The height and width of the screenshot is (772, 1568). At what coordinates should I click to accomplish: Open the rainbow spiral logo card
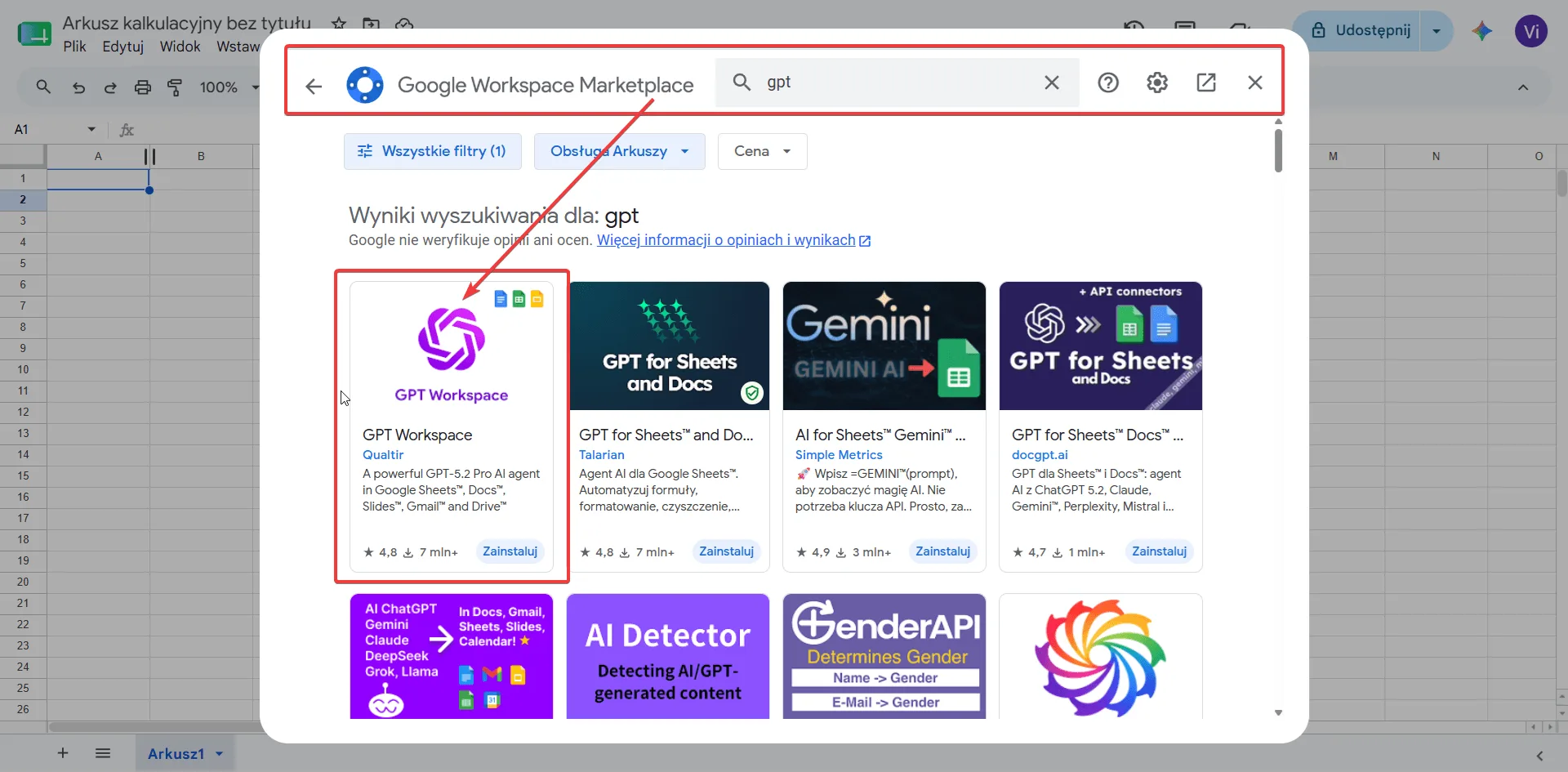coord(1101,656)
